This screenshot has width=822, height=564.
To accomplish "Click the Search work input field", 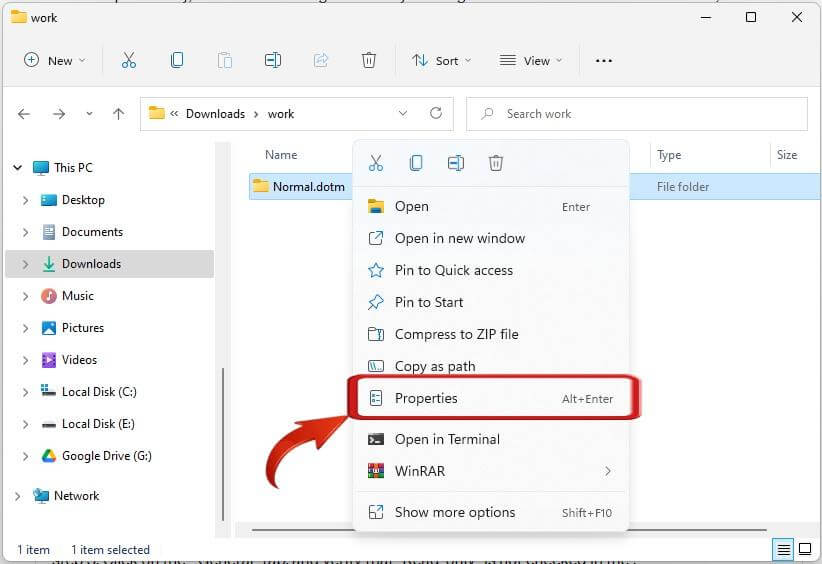I will point(637,114).
